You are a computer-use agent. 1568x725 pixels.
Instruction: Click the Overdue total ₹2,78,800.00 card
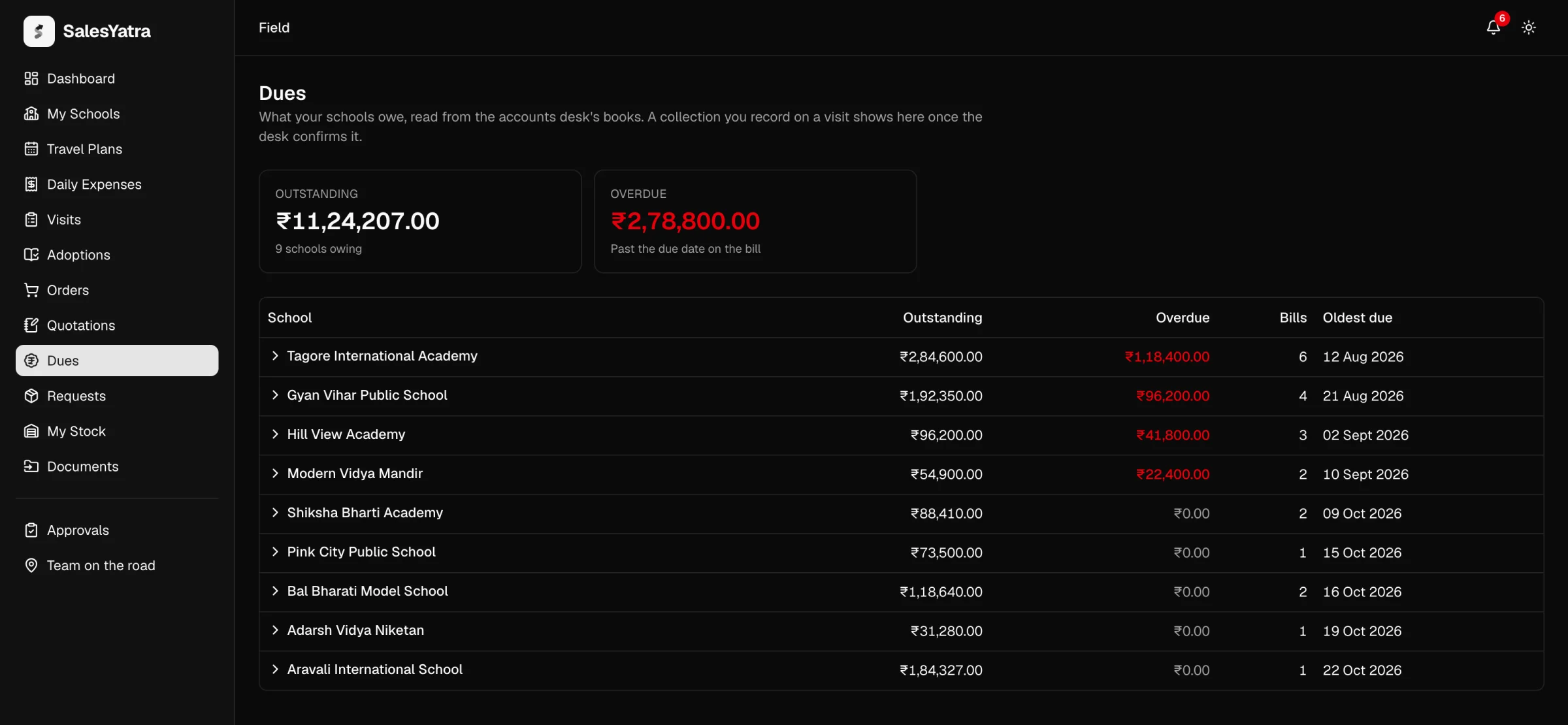click(755, 221)
